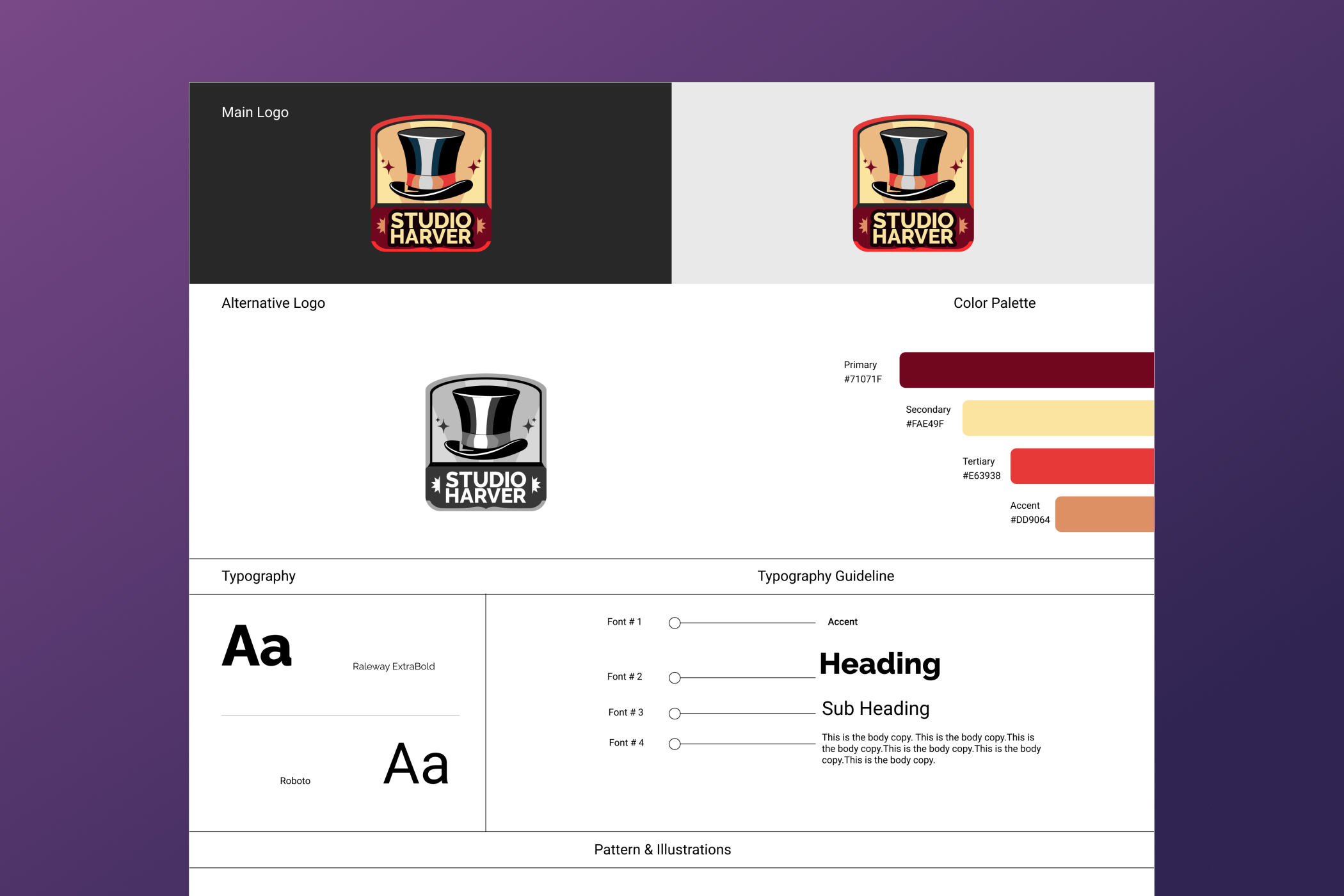This screenshot has height=896, width=1344.
Task: Click the Main Logo label
Action: click(x=255, y=113)
